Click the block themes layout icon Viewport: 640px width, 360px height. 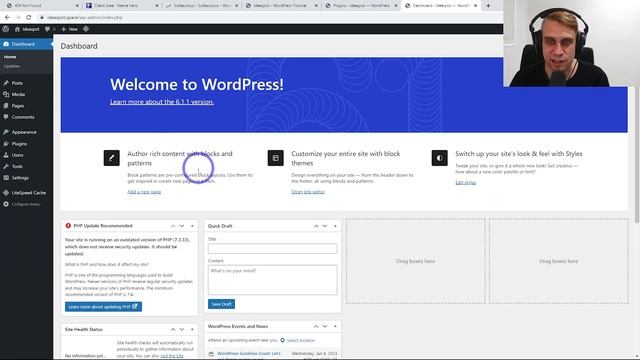coord(276,158)
